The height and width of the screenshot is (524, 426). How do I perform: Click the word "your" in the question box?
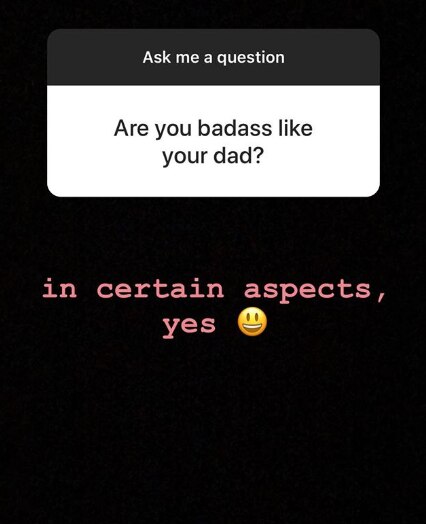click(184, 158)
